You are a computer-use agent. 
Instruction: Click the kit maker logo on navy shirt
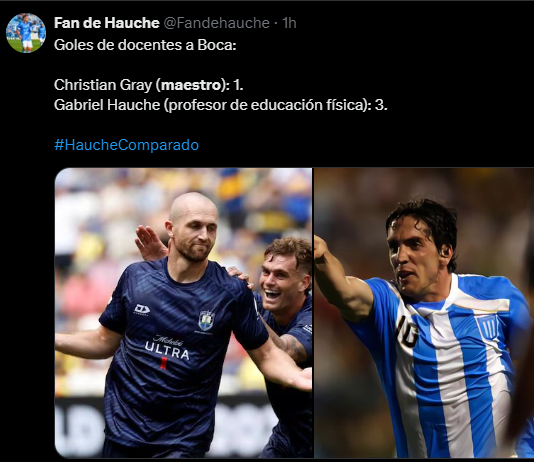(x=142, y=310)
